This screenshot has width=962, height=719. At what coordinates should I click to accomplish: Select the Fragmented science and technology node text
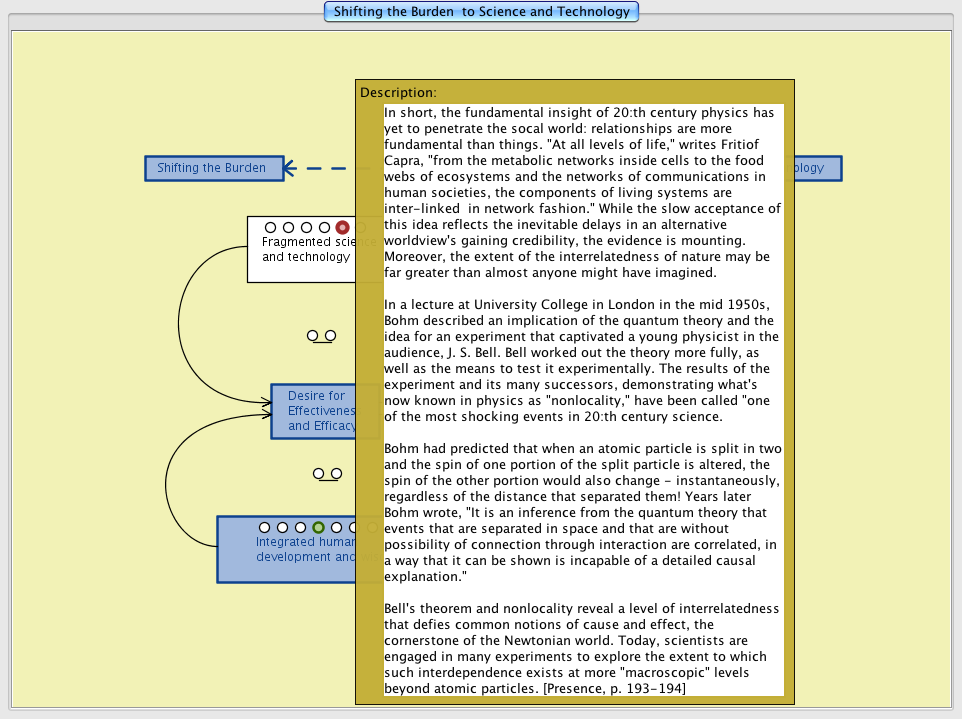(x=305, y=250)
